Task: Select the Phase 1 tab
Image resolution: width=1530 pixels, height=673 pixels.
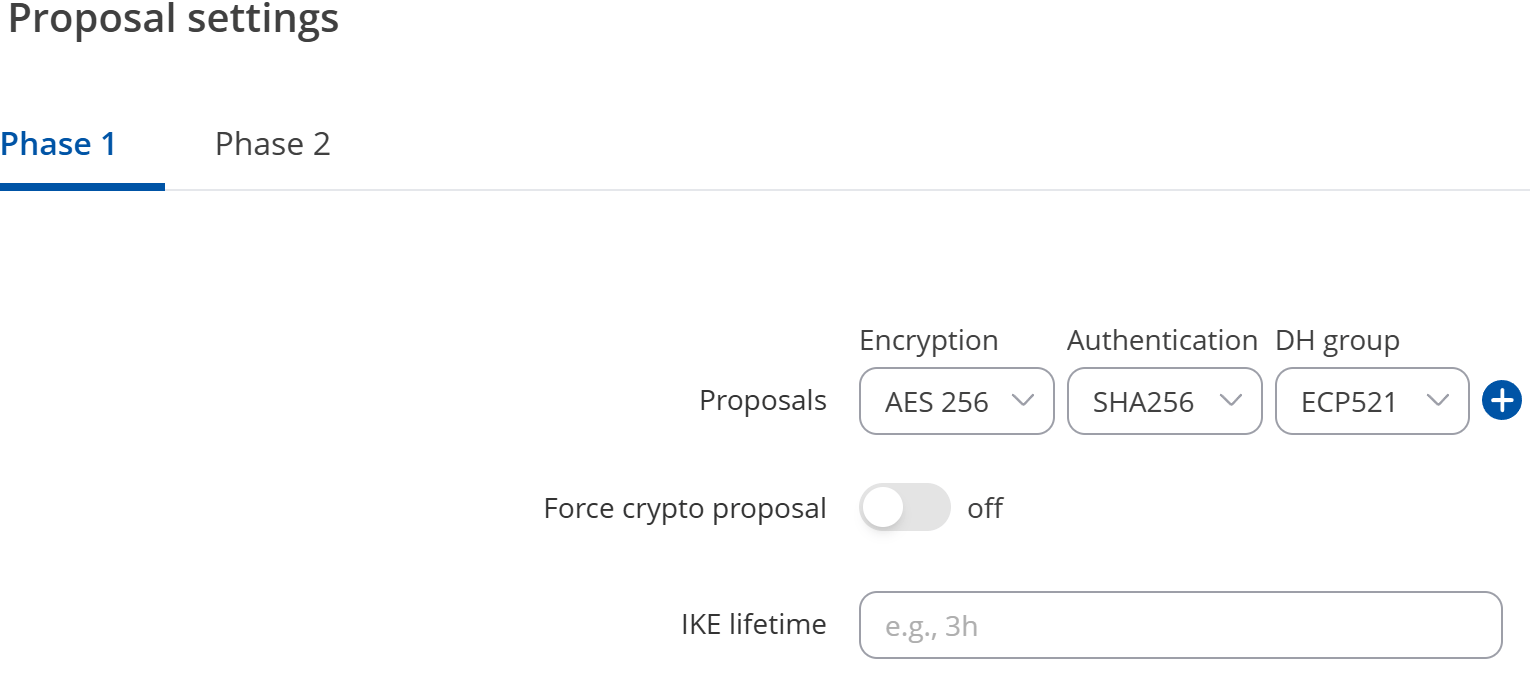Action: pos(58,143)
